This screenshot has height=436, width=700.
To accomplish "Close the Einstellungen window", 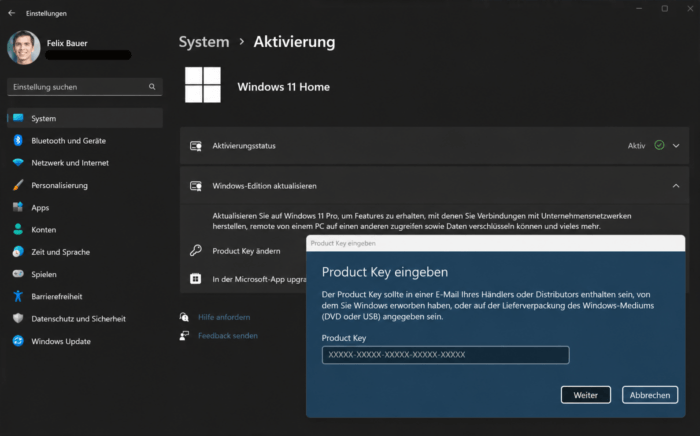I will 690,8.
